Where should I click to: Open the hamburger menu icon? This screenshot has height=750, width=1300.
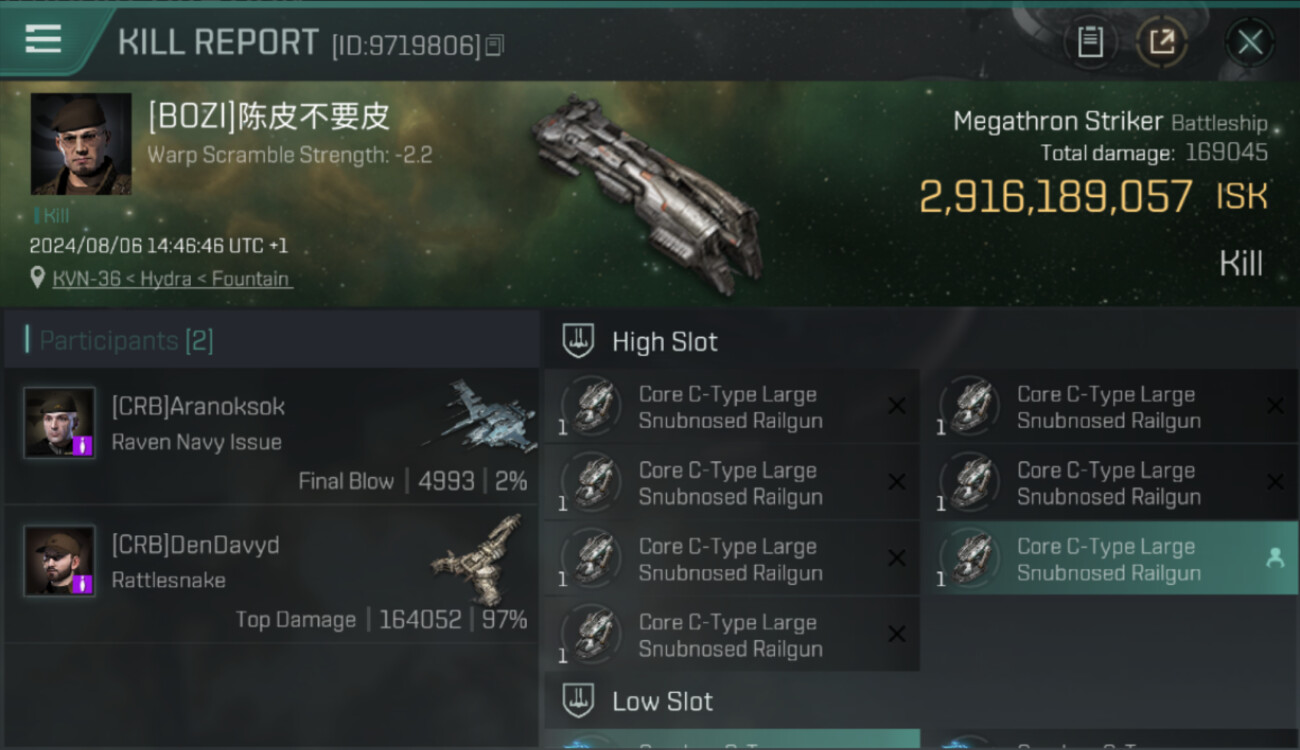point(43,39)
